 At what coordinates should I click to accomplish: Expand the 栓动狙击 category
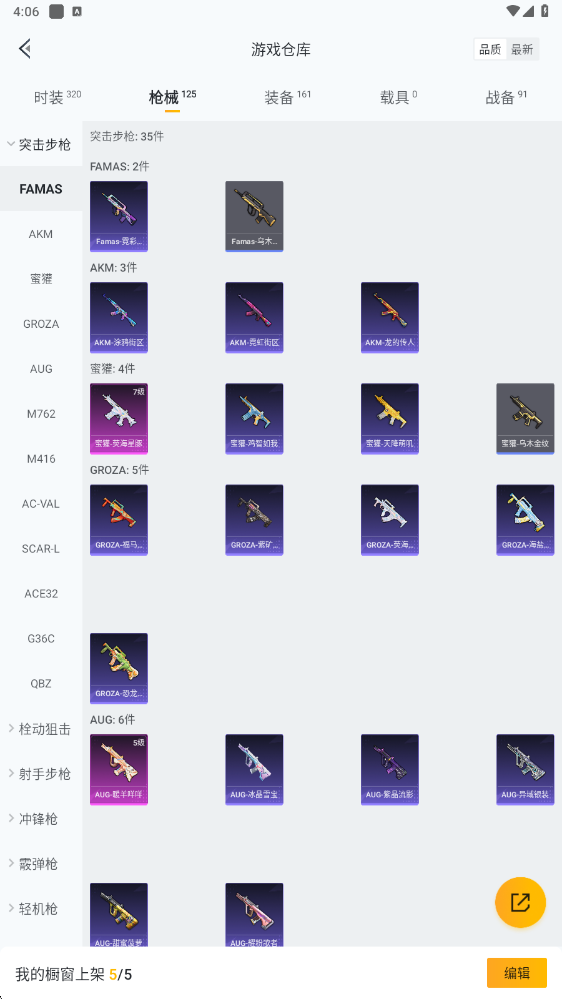tap(41, 729)
